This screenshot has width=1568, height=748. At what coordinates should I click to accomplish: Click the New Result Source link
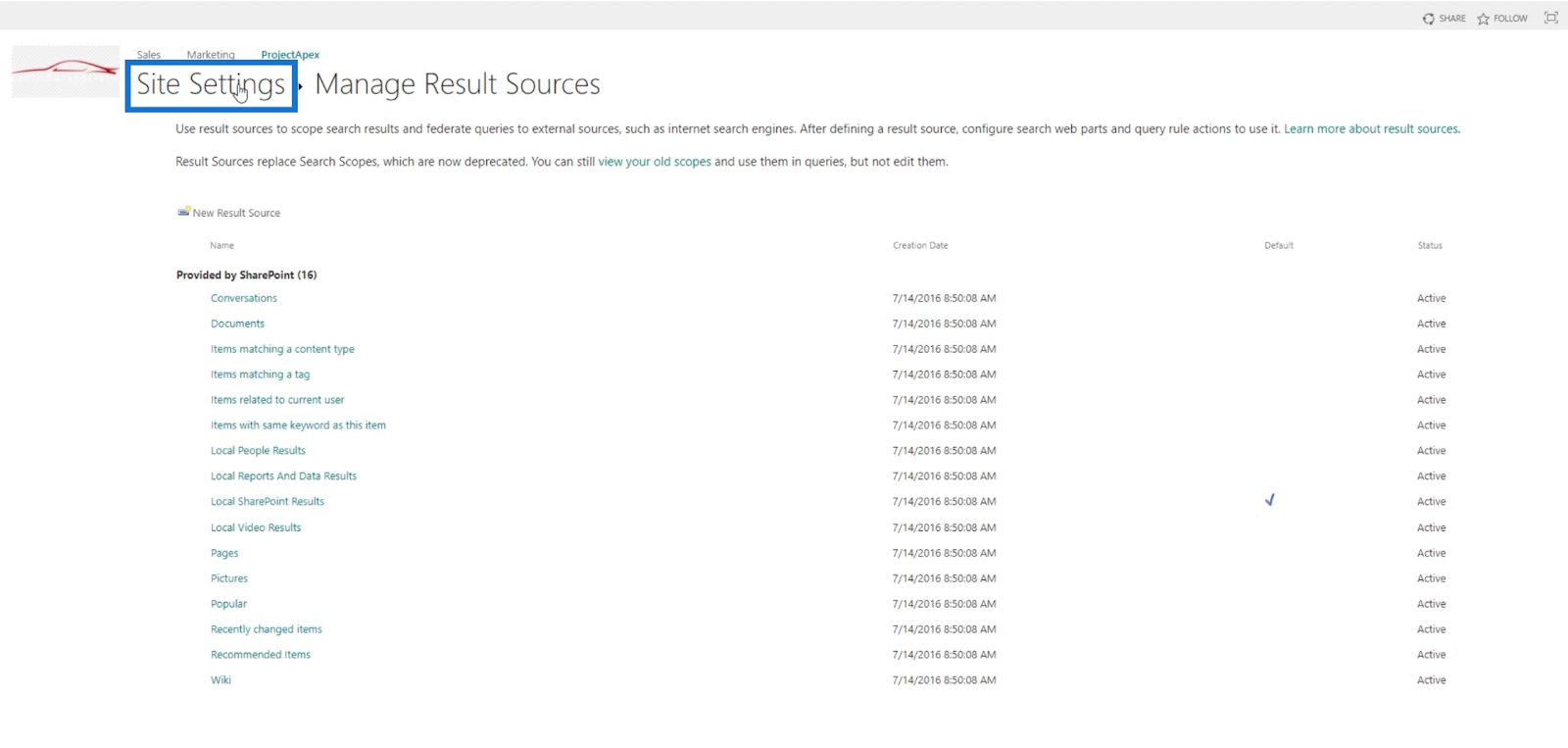(x=236, y=213)
